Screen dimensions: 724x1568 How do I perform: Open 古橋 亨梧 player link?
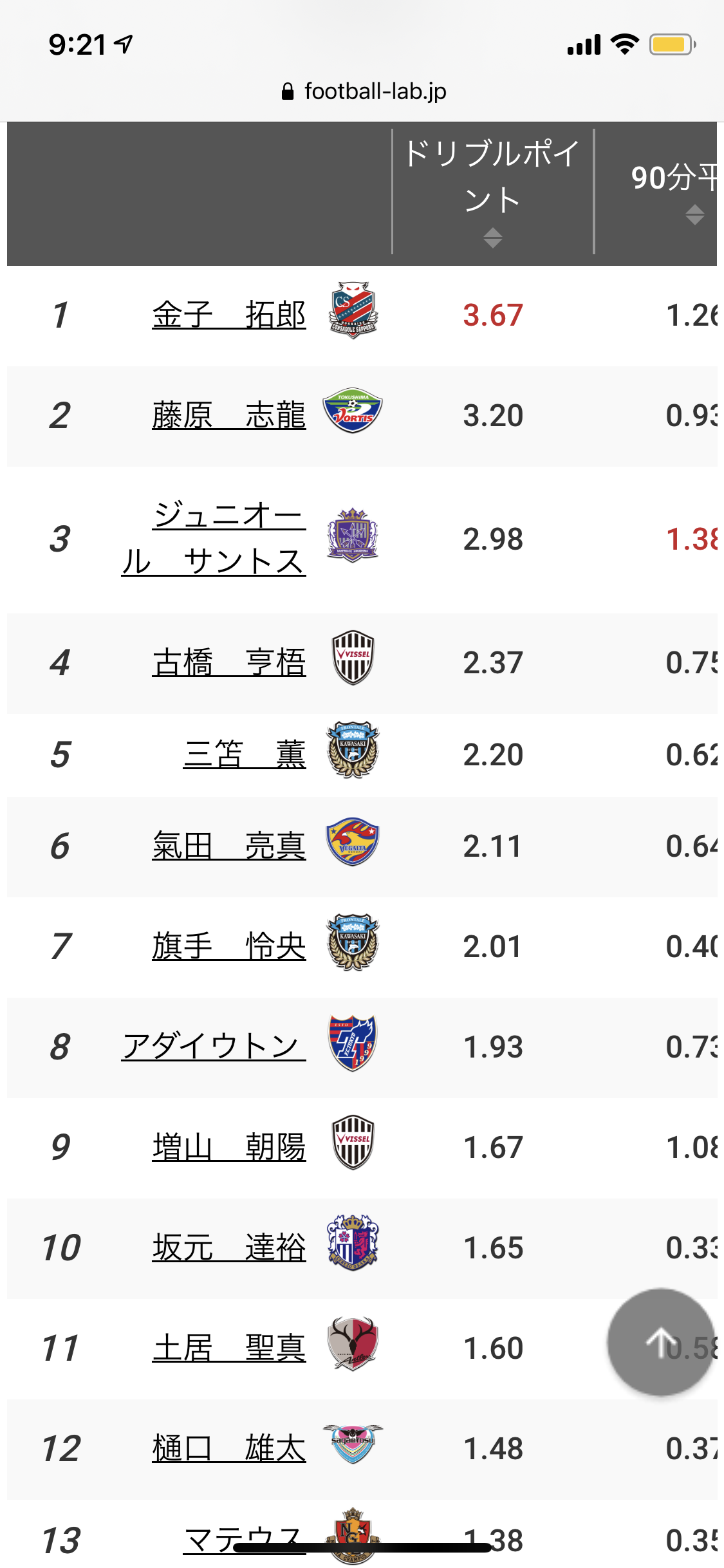pyautogui.click(x=229, y=663)
